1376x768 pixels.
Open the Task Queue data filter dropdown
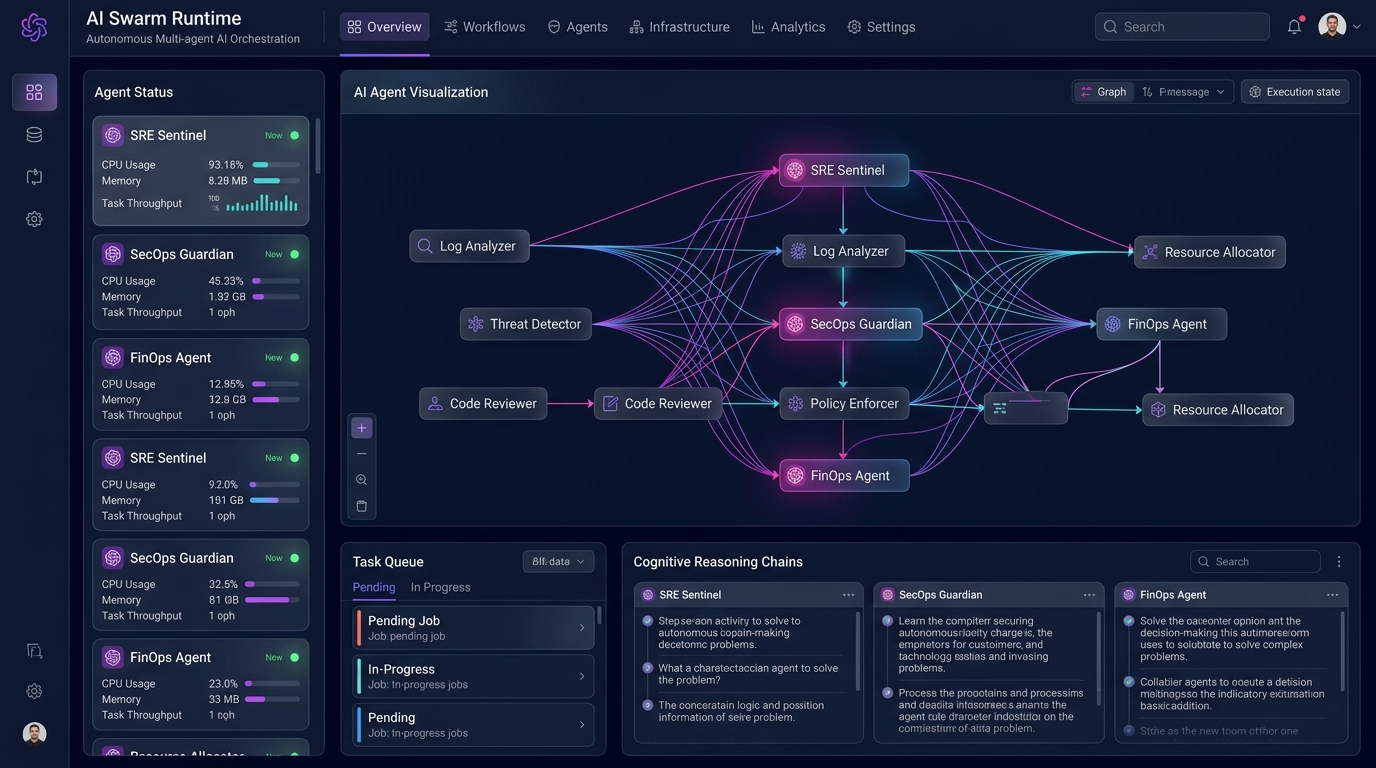[558, 562]
